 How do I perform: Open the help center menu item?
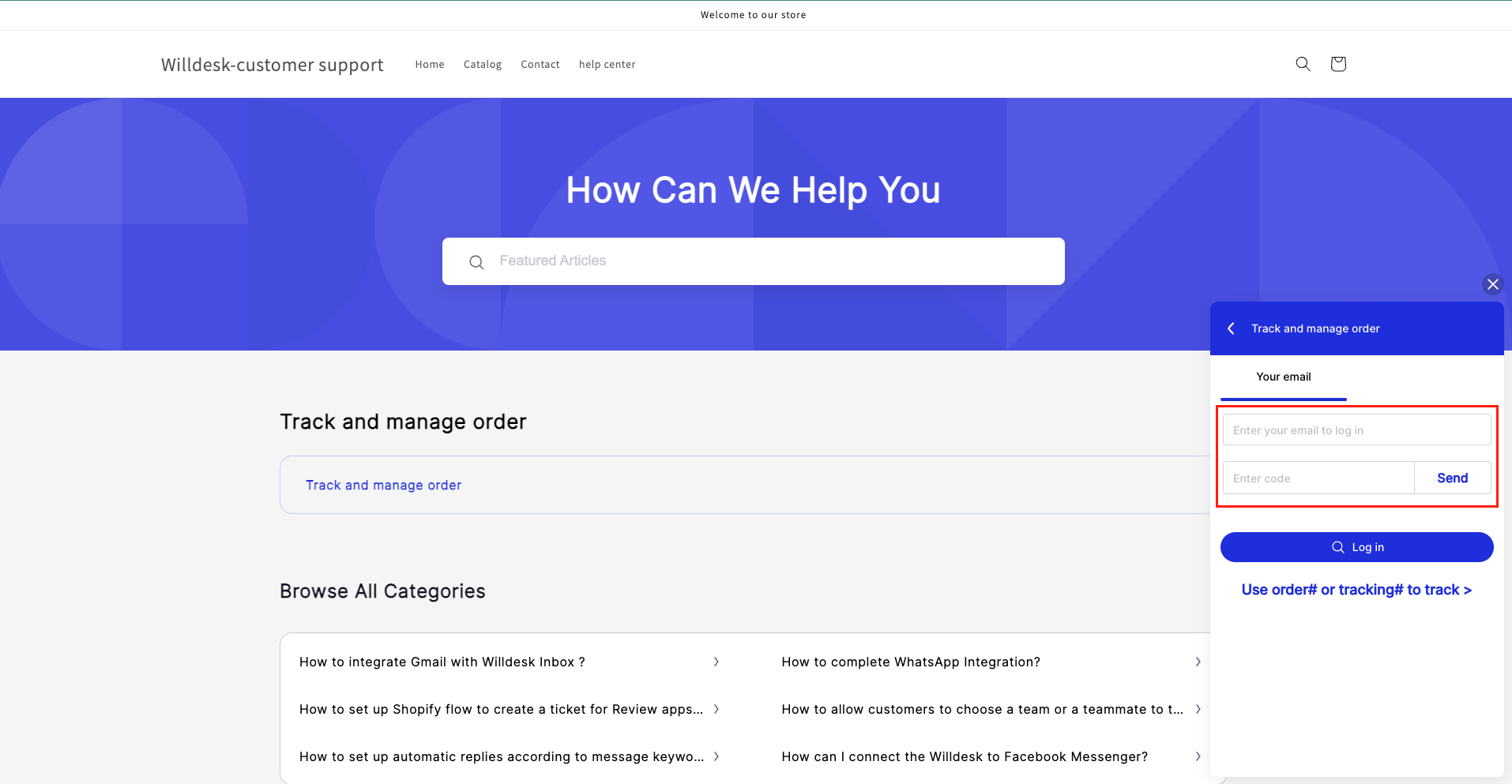607,65
